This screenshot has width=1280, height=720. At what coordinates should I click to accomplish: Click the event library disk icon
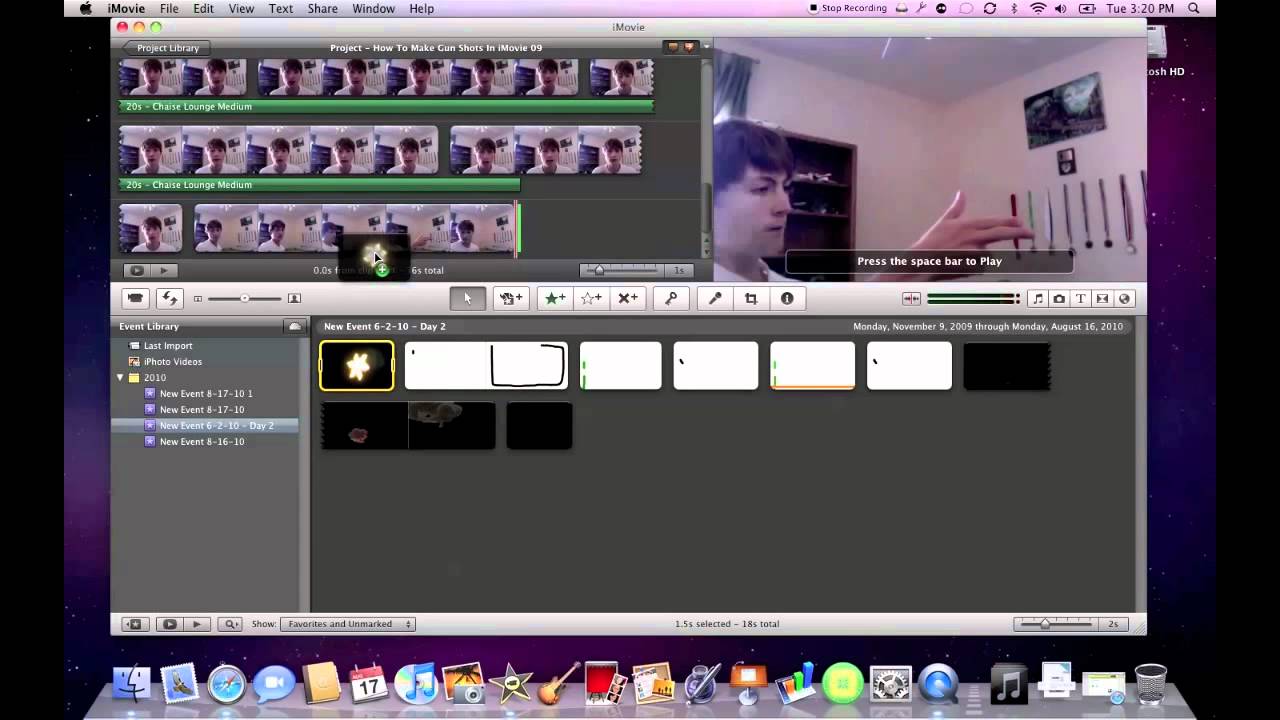pos(294,326)
